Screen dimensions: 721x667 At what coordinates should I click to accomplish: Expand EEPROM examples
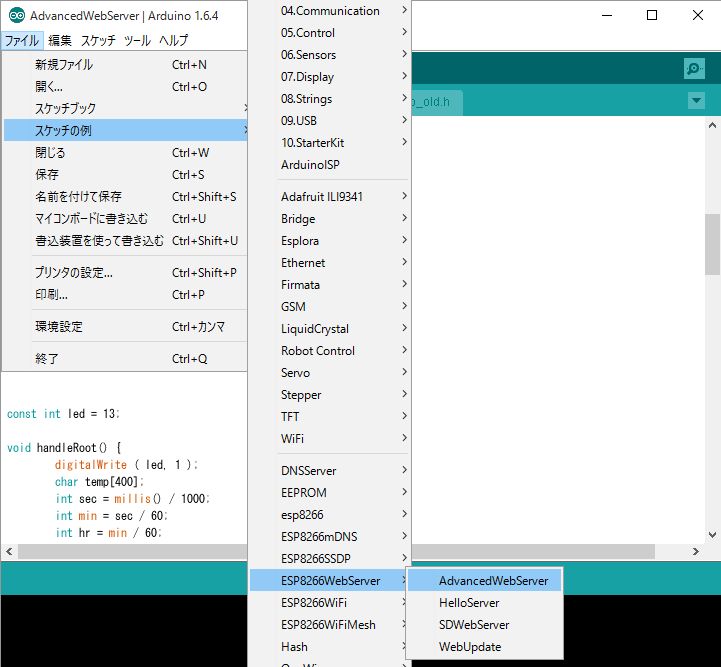point(329,493)
